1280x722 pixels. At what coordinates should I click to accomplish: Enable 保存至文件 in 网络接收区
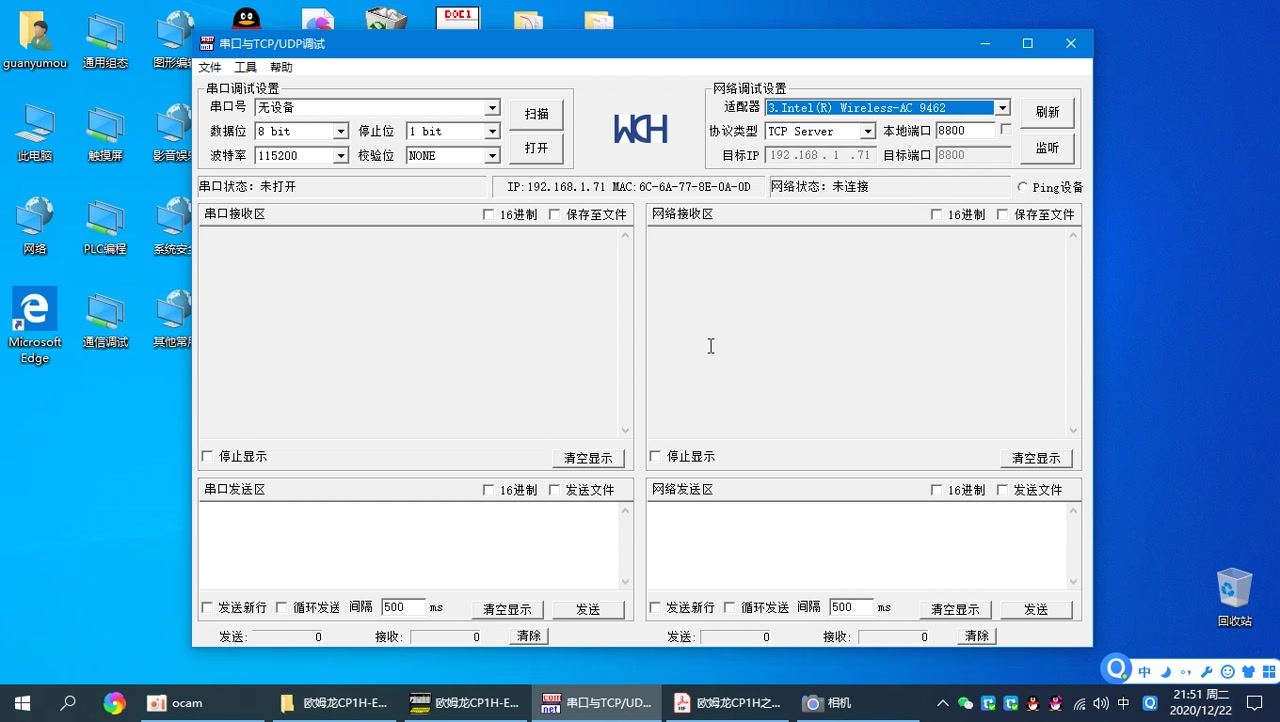click(1002, 214)
